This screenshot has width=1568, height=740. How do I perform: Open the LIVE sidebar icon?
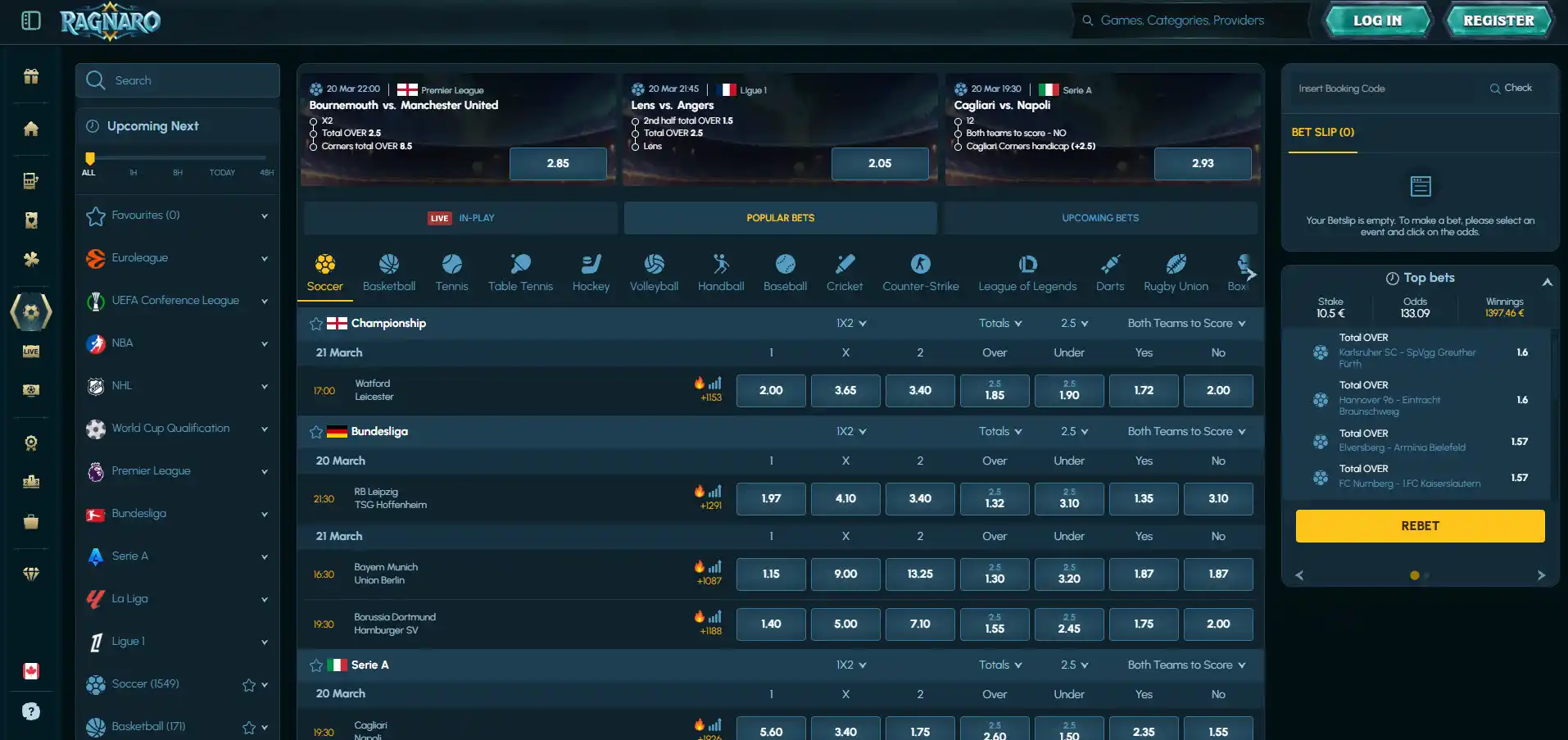pos(31,351)
